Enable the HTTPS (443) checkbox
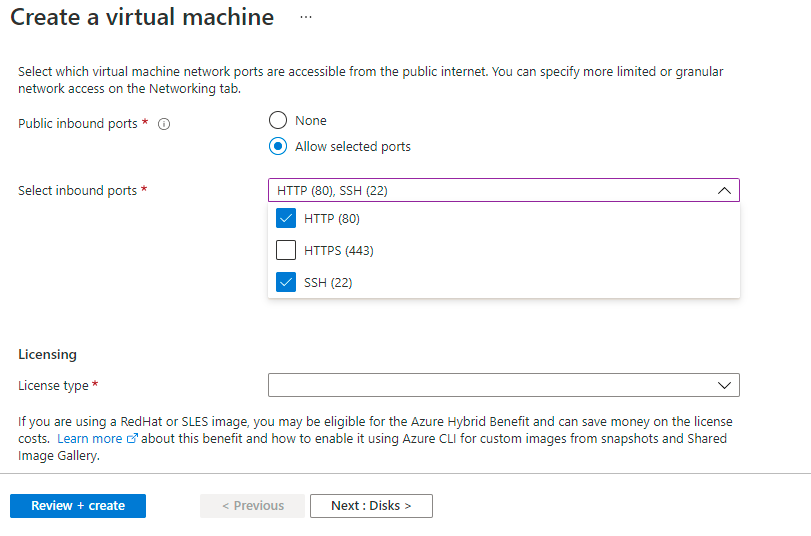The height and width of the screenshot is (536, 811). click(x=286, y=251)
